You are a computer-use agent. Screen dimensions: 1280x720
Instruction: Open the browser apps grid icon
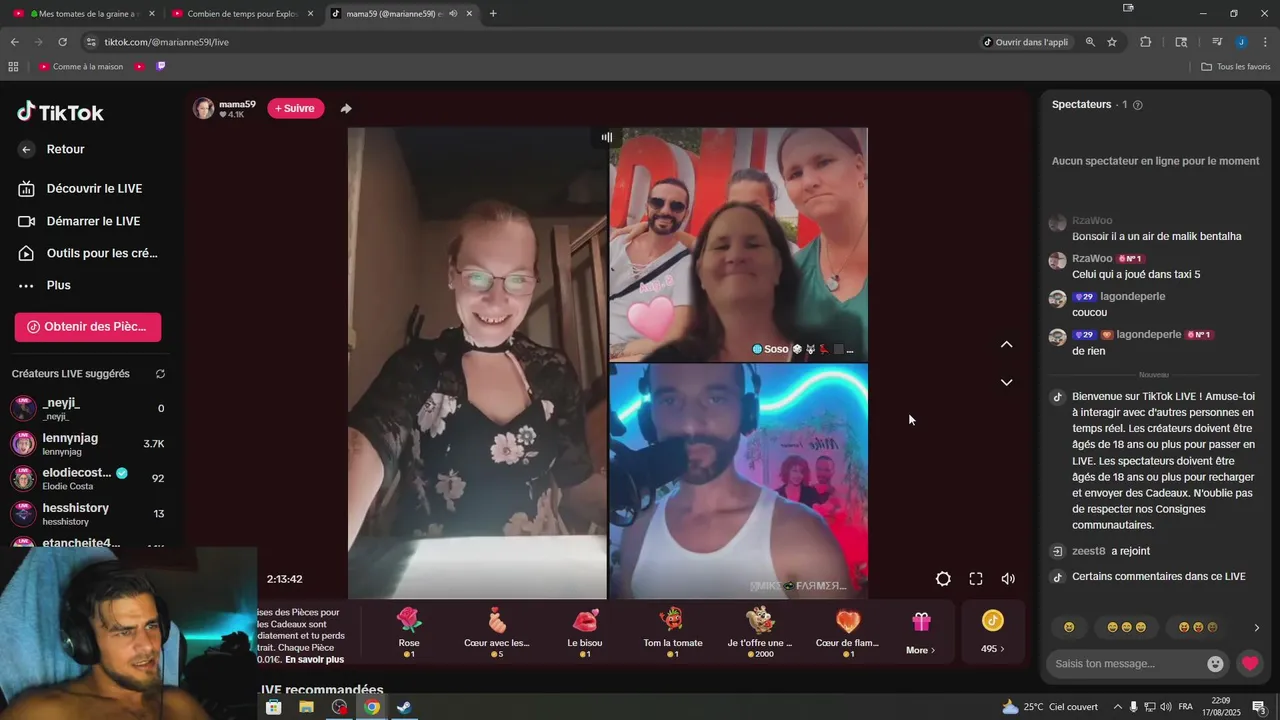coord(13,67)
